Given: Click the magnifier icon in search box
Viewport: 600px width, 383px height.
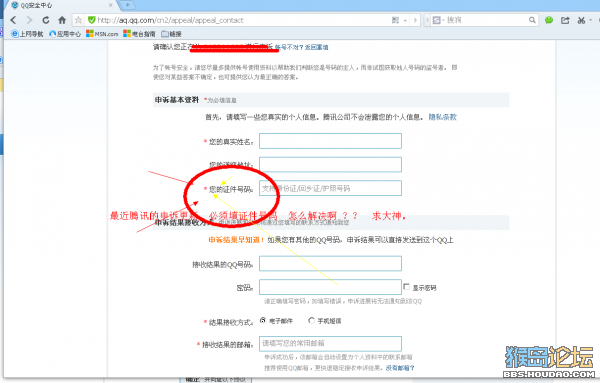Looking at the screenshot, I should click(532, 20).
